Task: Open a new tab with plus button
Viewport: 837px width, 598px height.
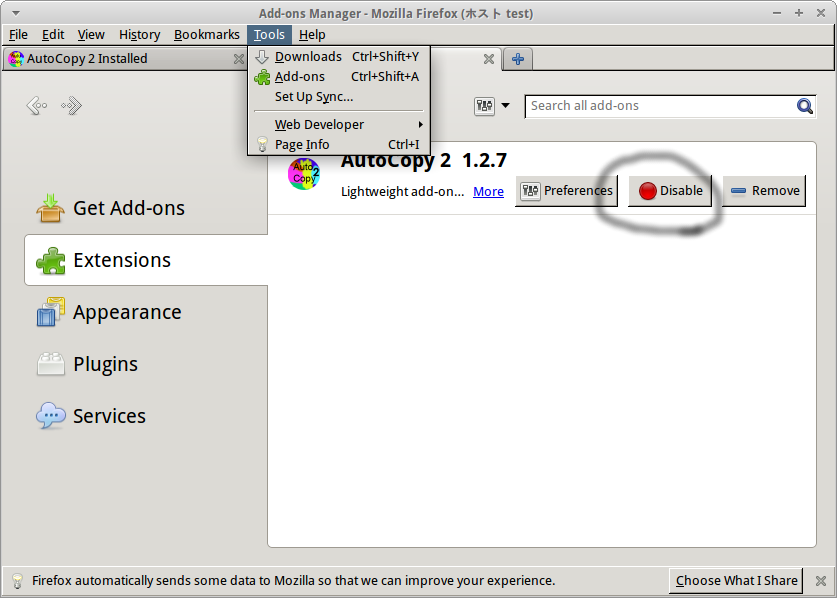Action: pyautogui.click(x=518, y=59)
